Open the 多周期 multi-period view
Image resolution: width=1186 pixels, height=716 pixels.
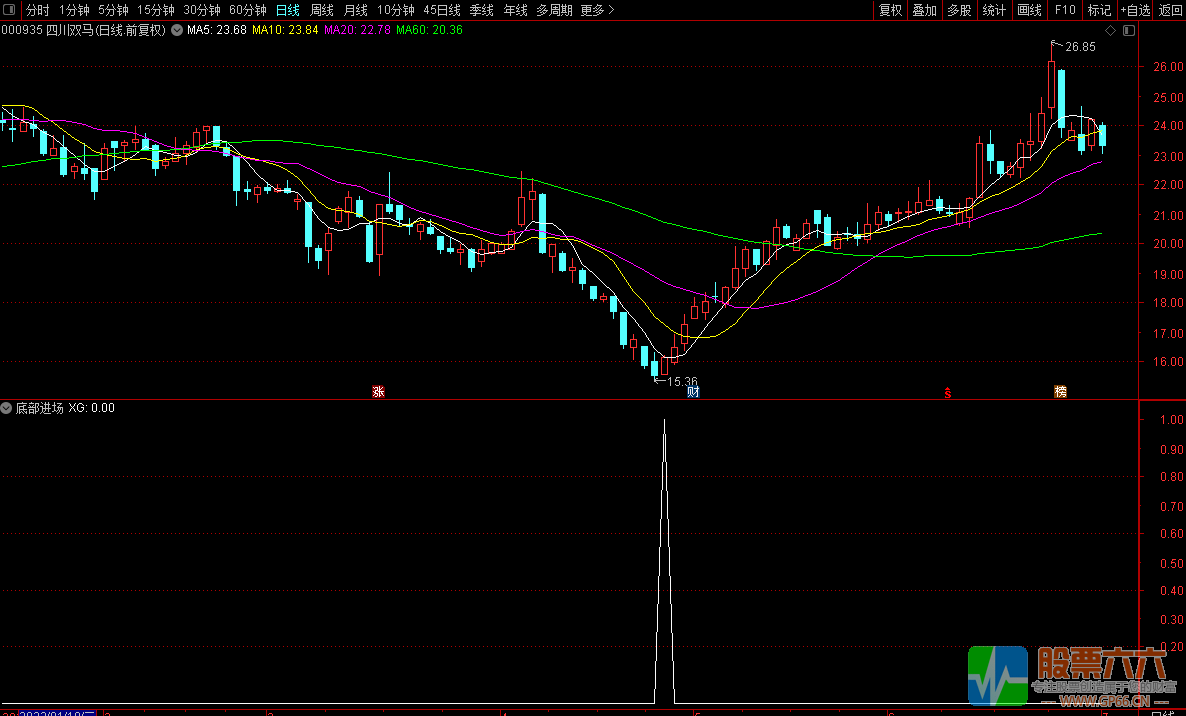point(554,10)
